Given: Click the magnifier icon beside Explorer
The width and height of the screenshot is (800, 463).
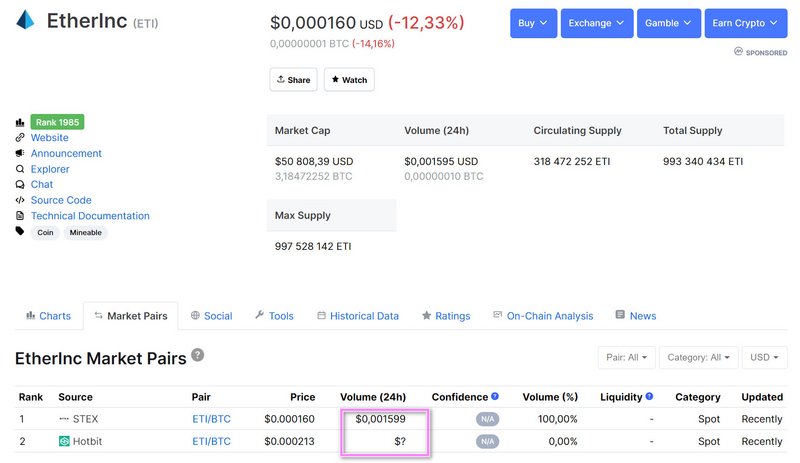Looking at the screenshot, I should tap(20, 169).
